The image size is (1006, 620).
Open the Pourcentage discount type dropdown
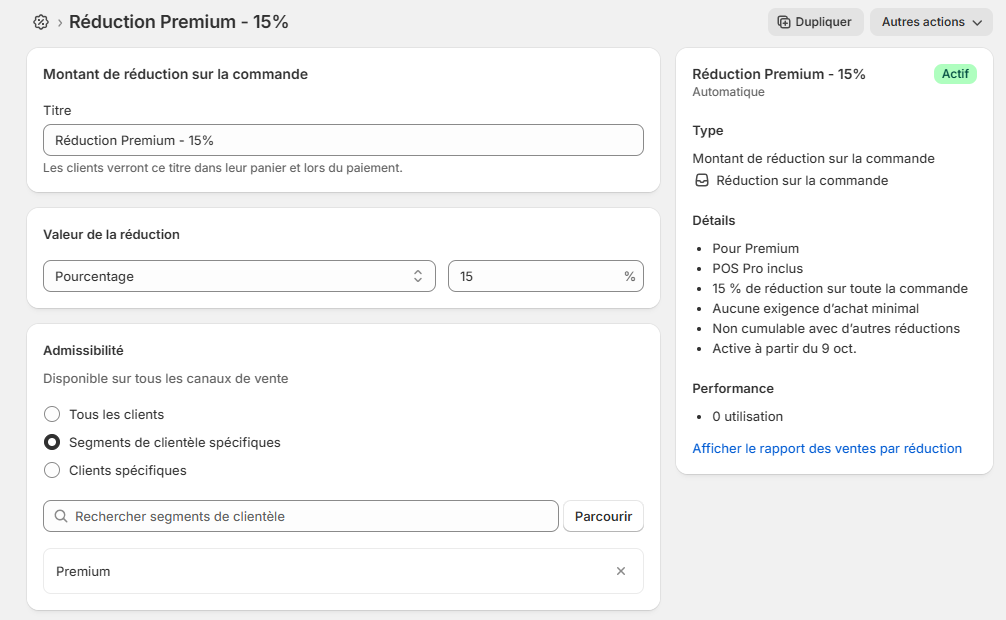[x=239, y=276]
